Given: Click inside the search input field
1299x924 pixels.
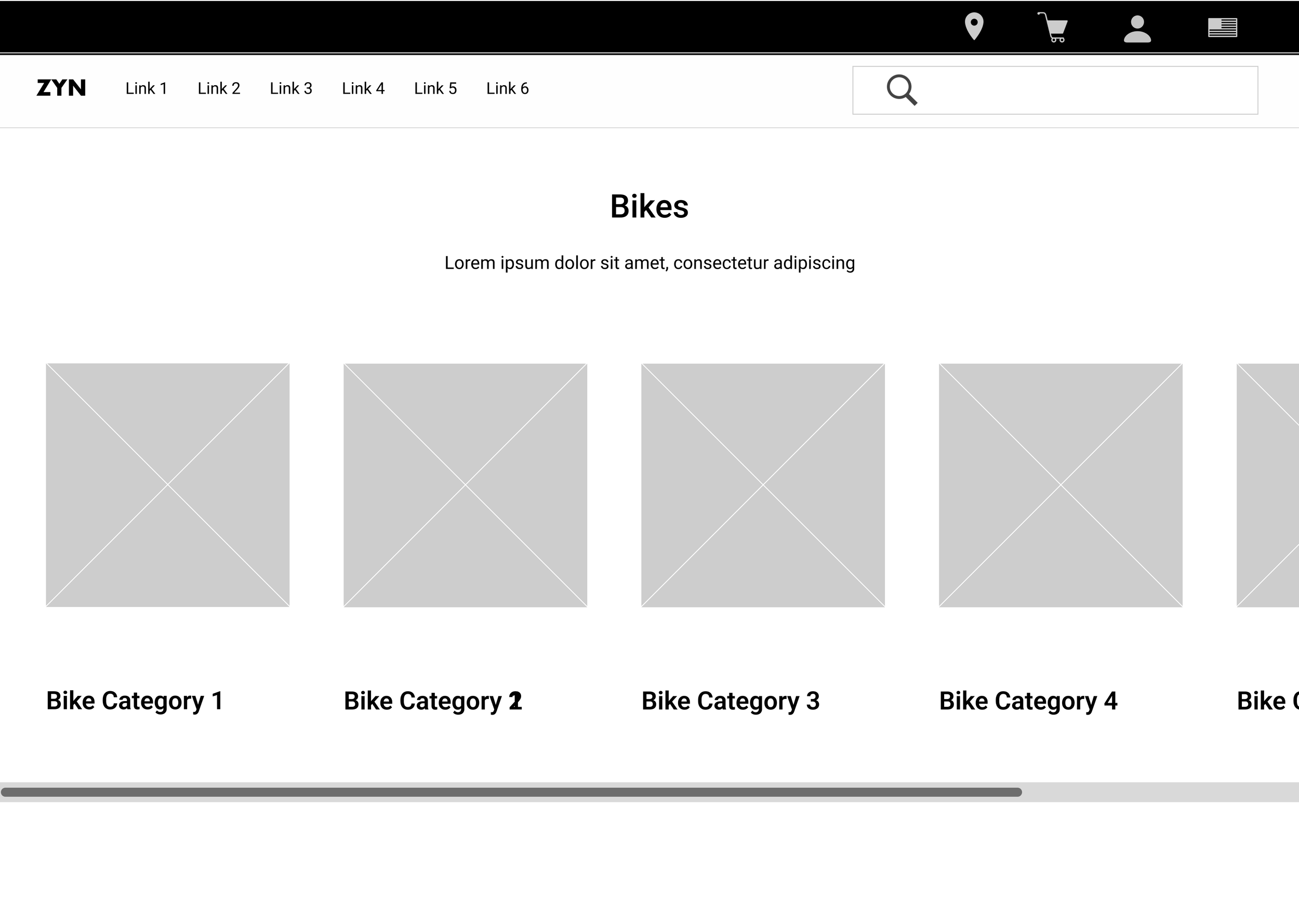Looking at the screenshot, I should (x=1081, y=90).
